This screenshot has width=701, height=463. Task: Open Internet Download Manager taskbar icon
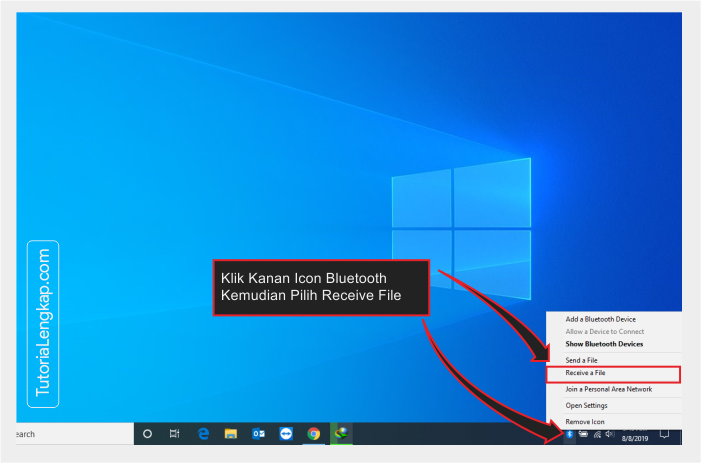(342, 434)
